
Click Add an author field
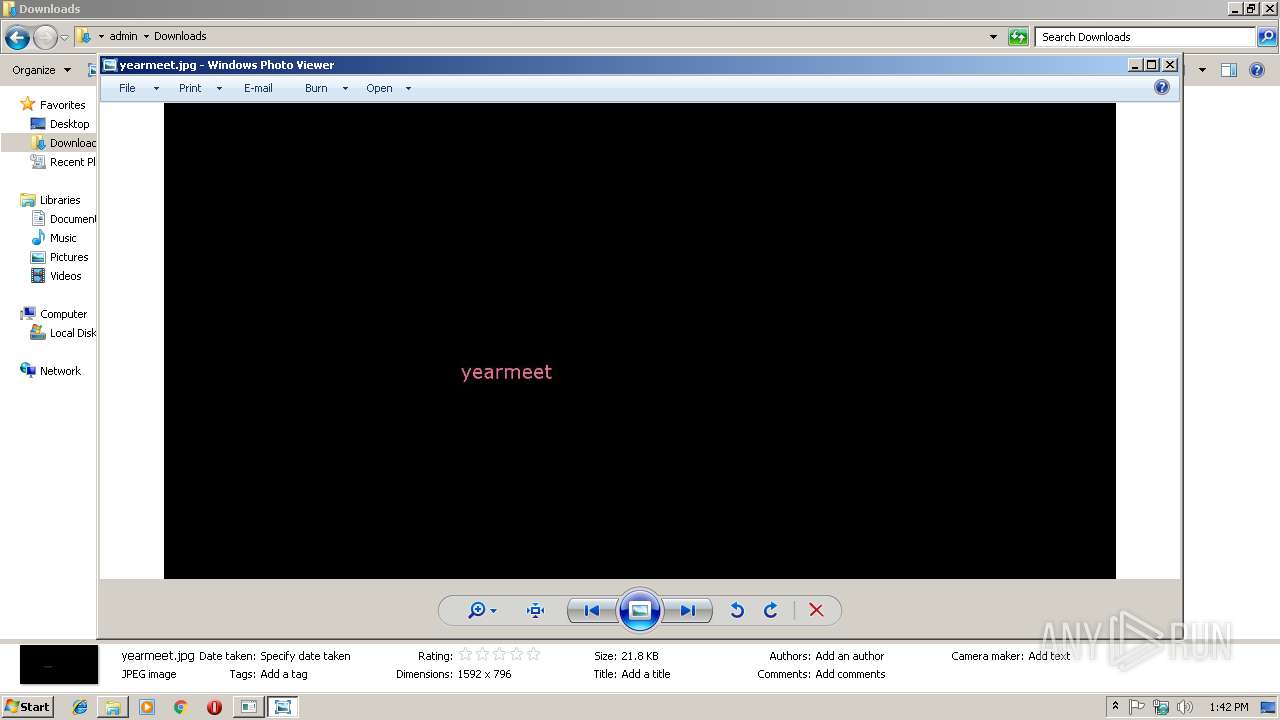pos(850,656)
